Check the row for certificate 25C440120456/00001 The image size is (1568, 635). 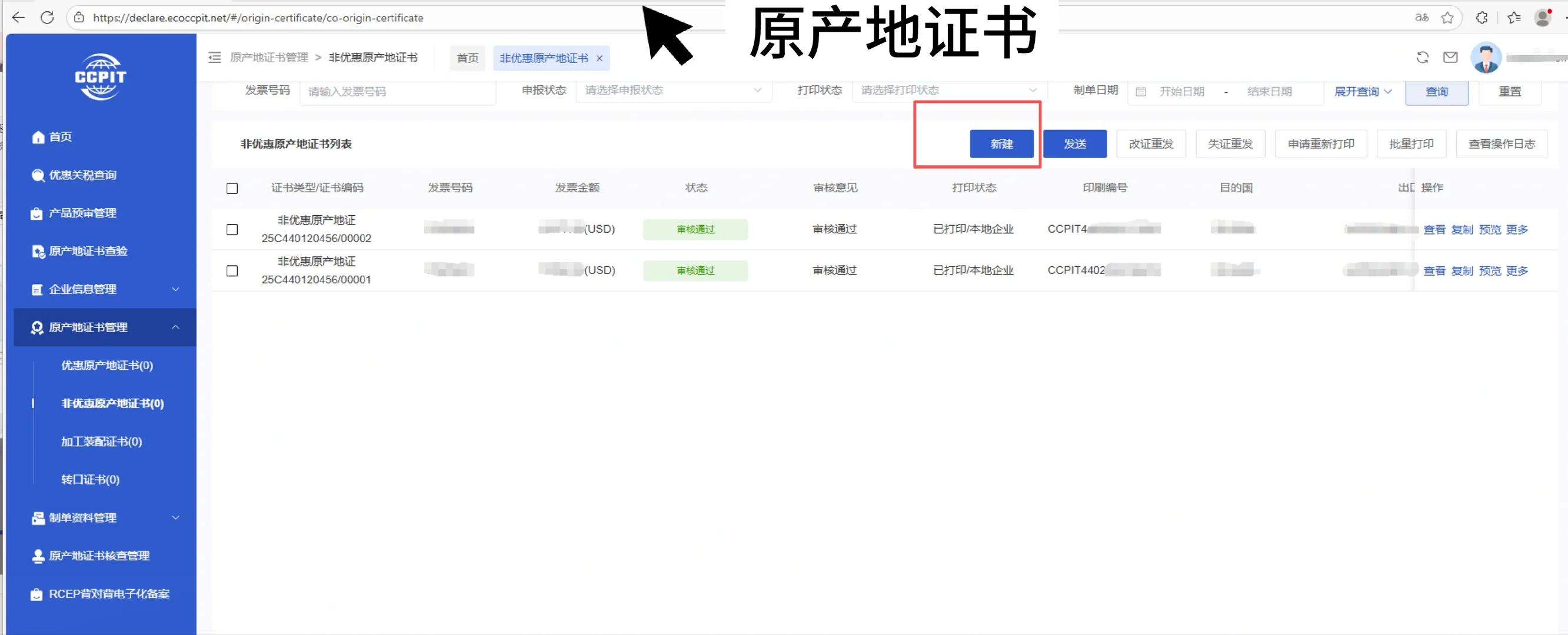(232, 270)
